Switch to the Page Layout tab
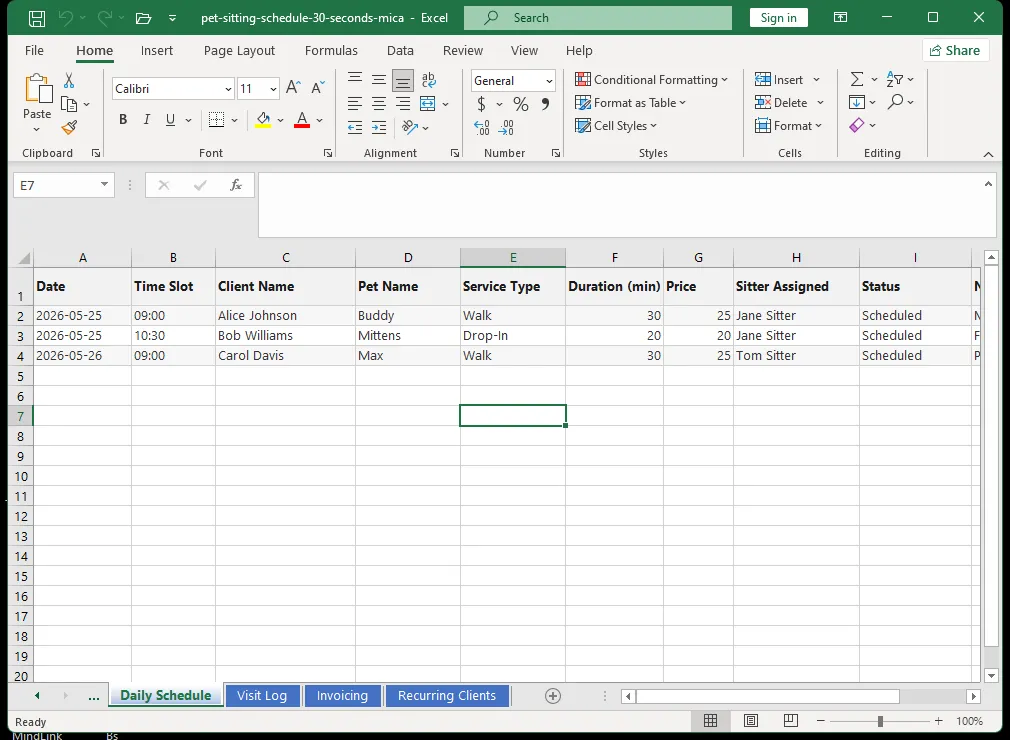The width and height of the screenshot is (1010, 740). [x=239, y=50]
